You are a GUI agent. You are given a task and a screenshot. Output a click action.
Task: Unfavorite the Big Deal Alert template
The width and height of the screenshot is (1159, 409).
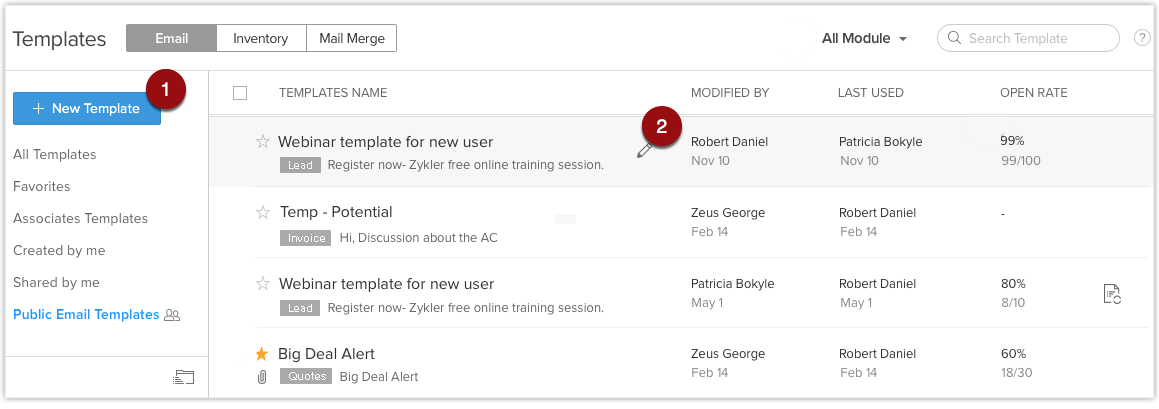(x=262, y=354)
